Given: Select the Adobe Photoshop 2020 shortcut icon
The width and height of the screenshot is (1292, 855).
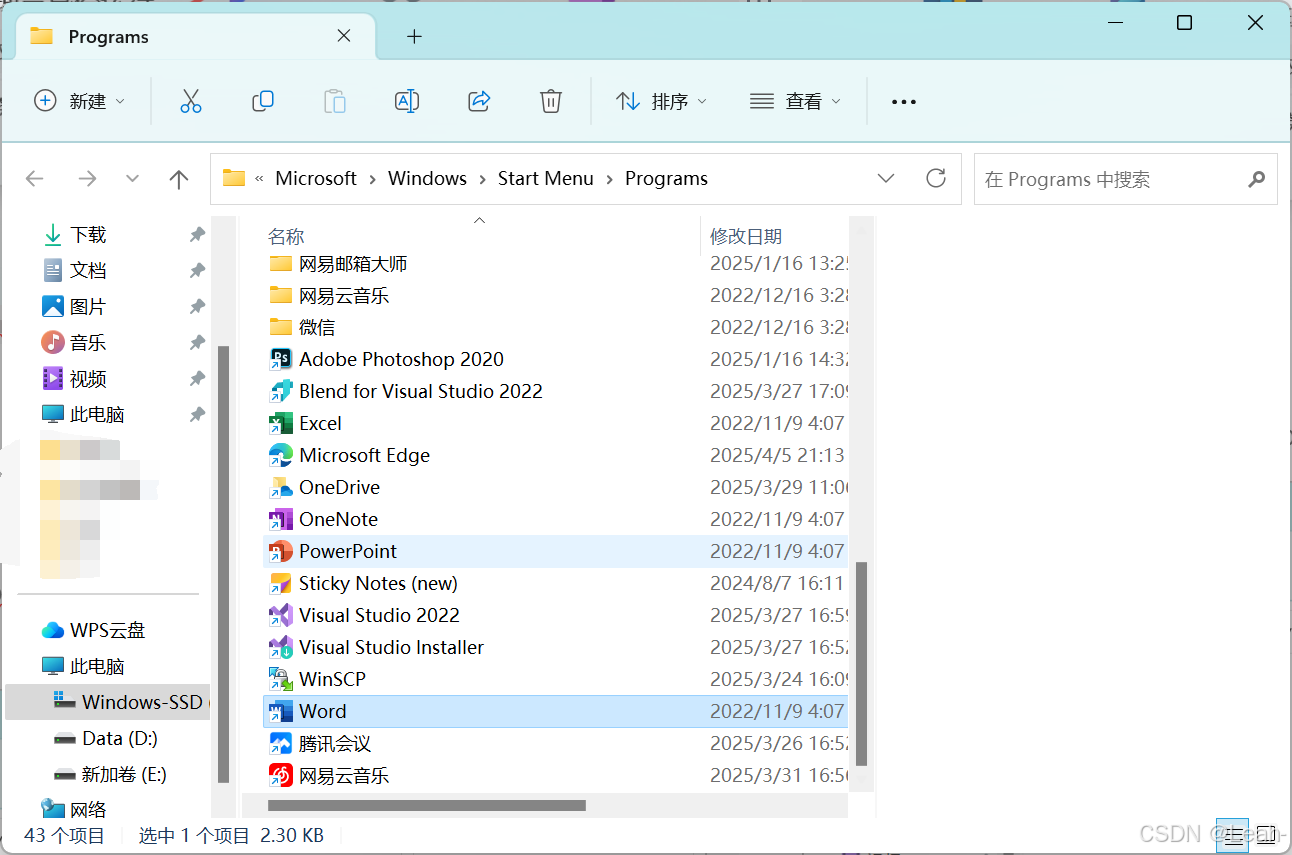Looking at the screenshot, I should [x=281, y=360].
